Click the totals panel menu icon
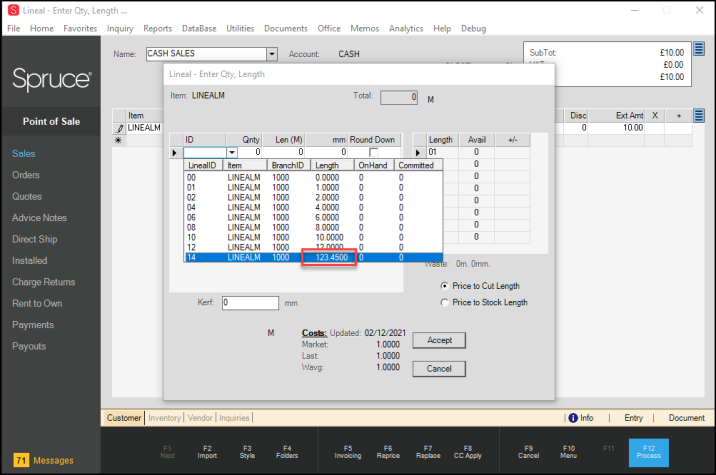 coord(699,49)
